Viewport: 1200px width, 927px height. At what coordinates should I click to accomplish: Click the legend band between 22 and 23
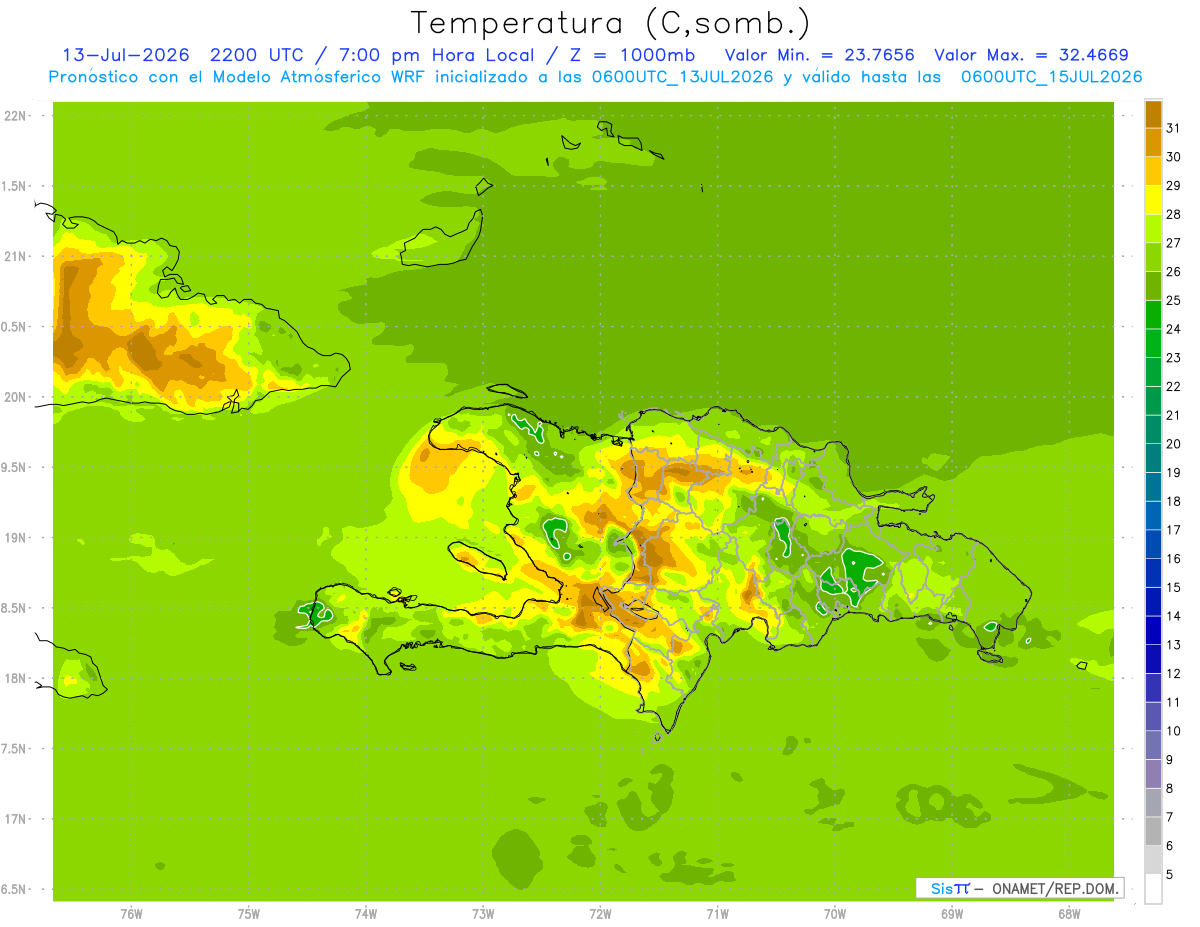point(1153,372)
